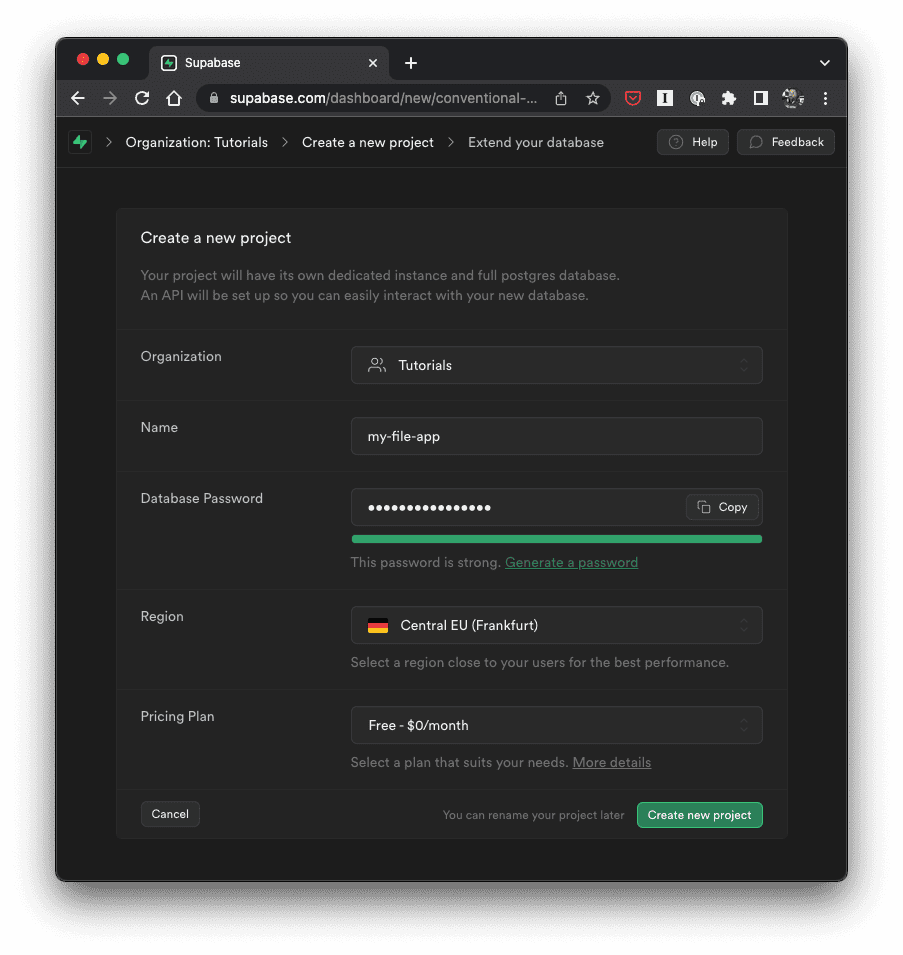Click the share icon in the address bar
Viewport: 903px width, 955px height.
point(560,98)
